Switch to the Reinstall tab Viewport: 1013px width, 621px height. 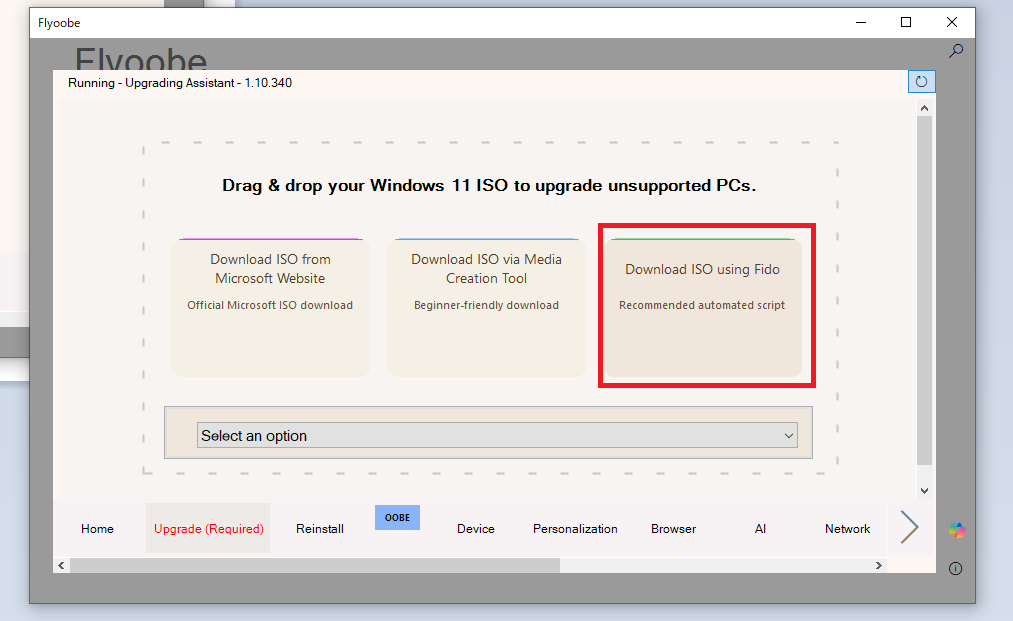click(320, 528)
